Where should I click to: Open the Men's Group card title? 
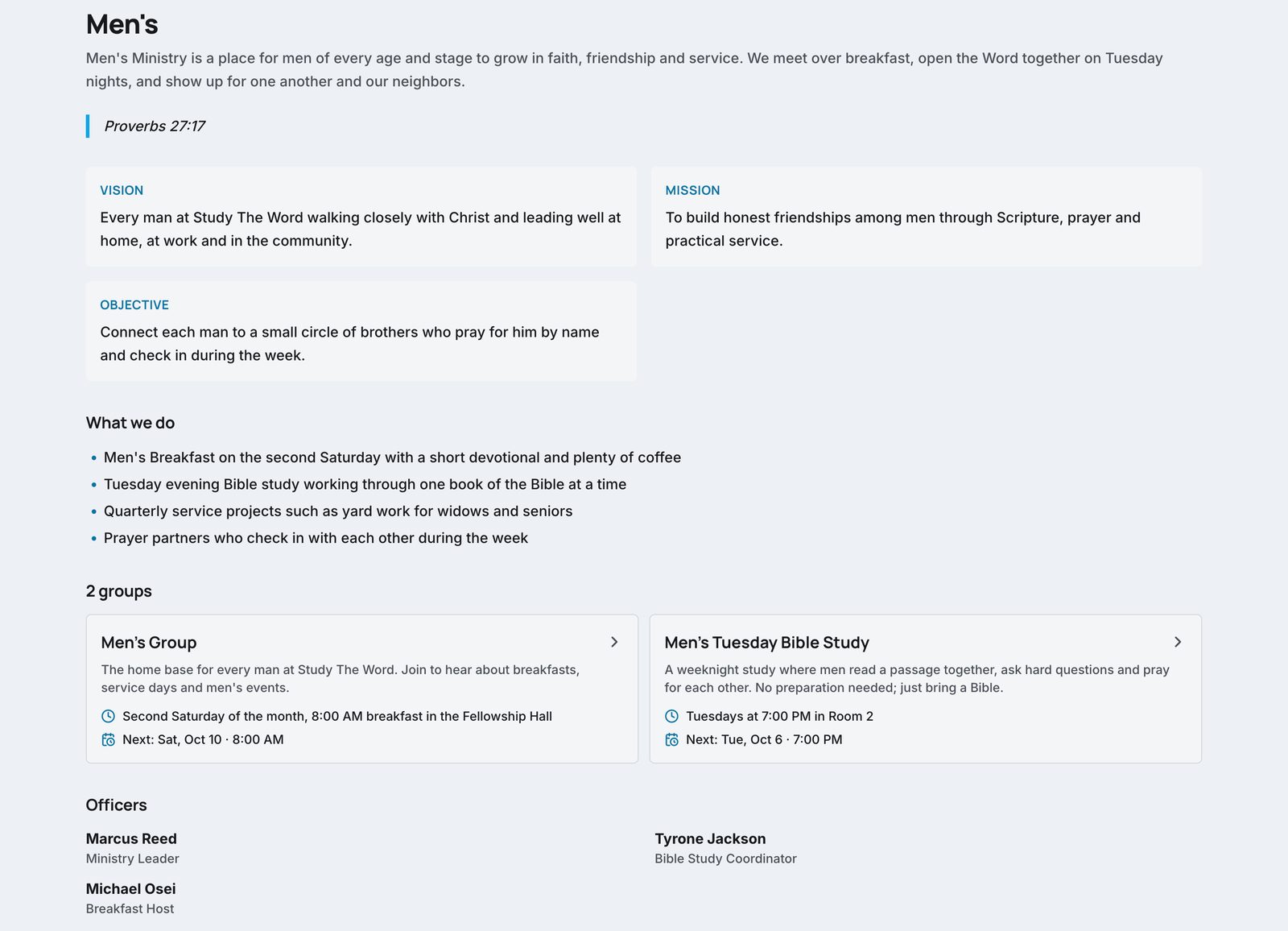149,643
